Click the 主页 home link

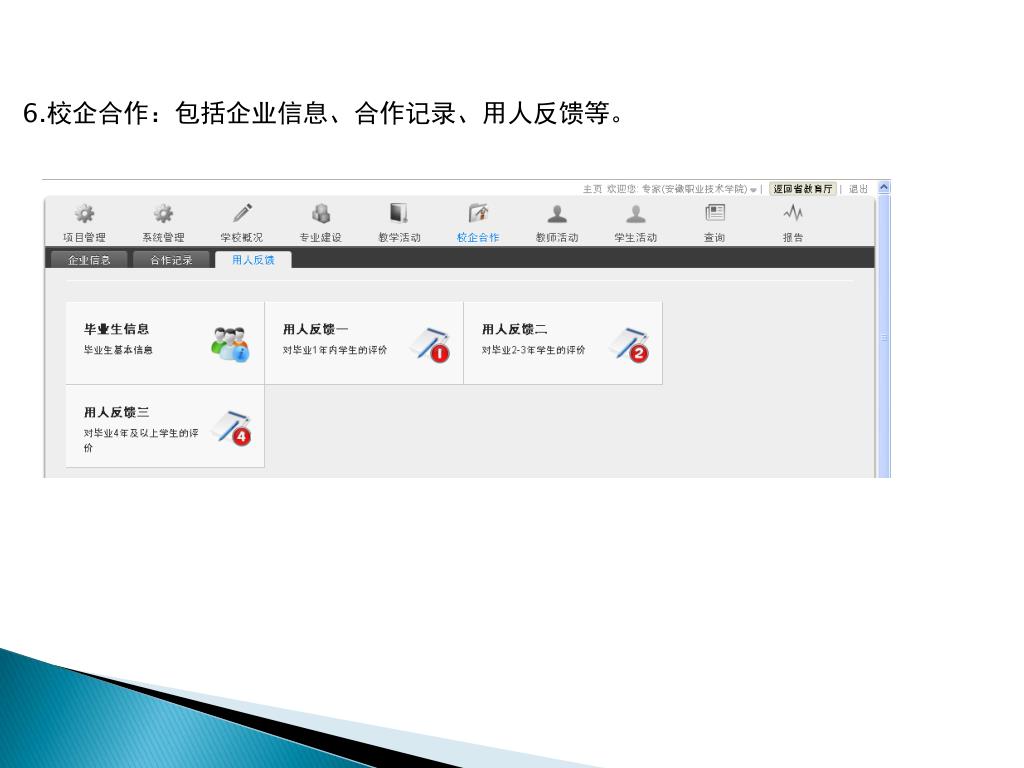(592, 189)
